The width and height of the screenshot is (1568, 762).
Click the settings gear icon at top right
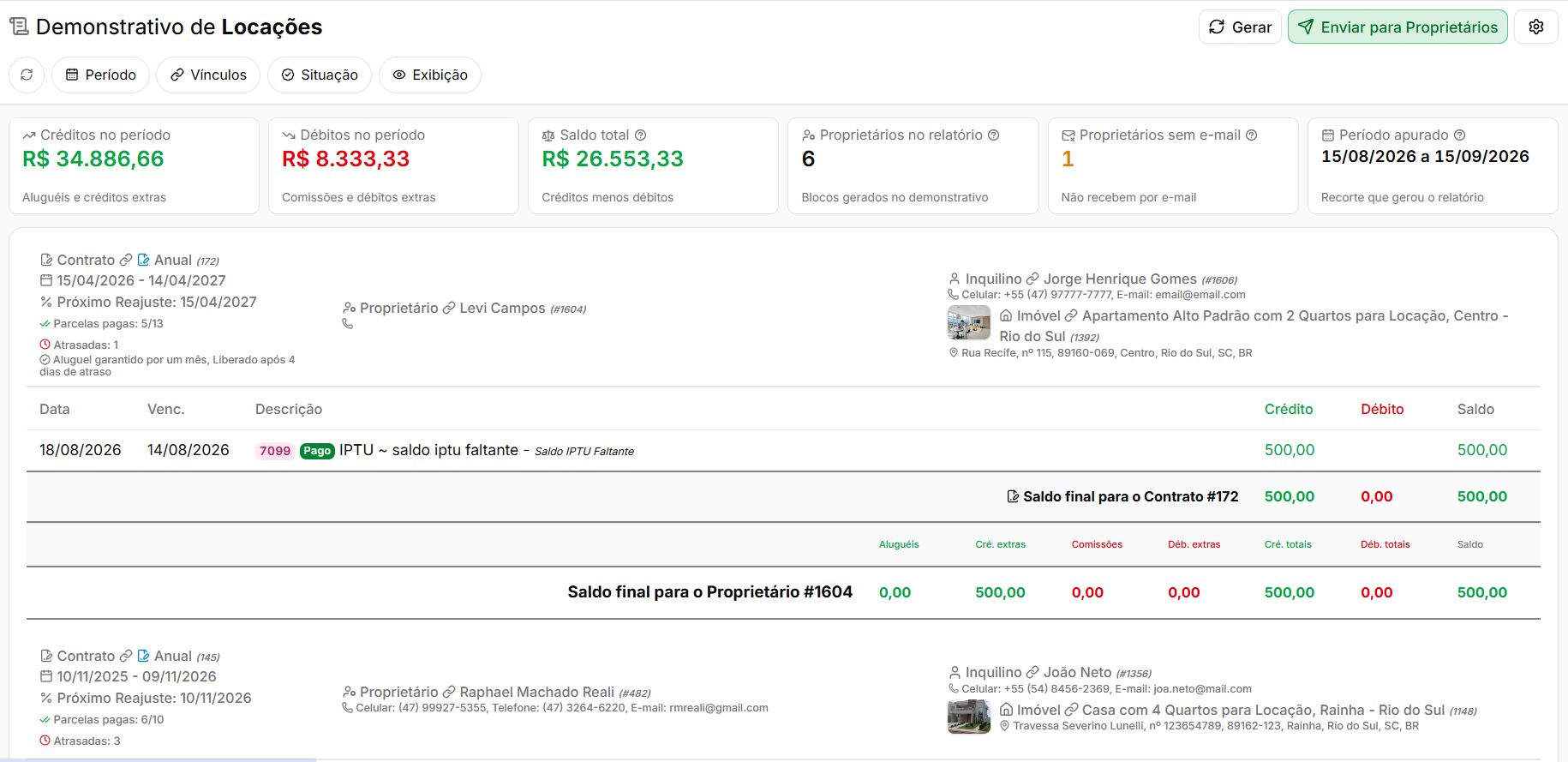pyautogui.click(x=1535, y=27)
